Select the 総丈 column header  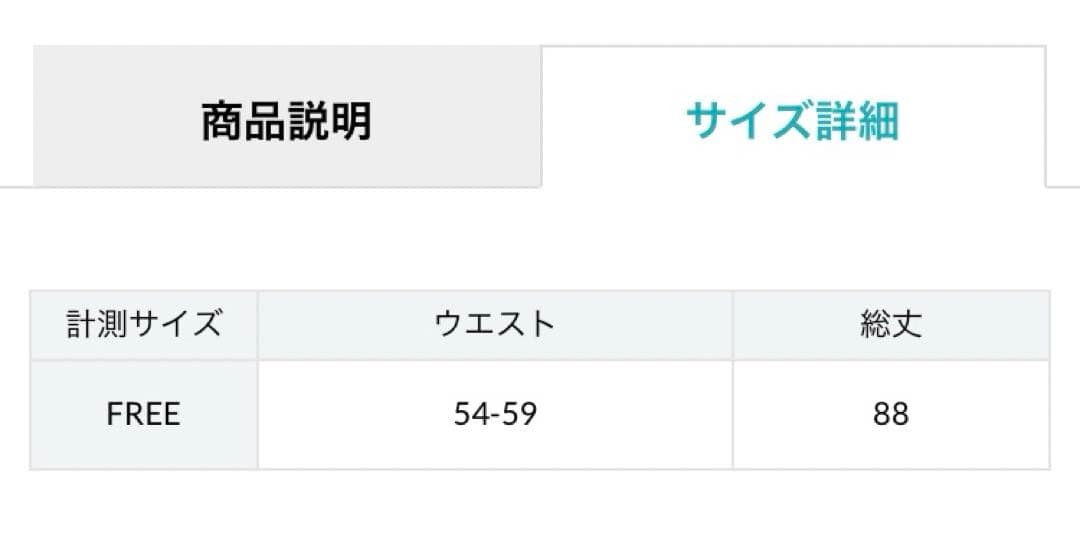[x=890, y=325]
